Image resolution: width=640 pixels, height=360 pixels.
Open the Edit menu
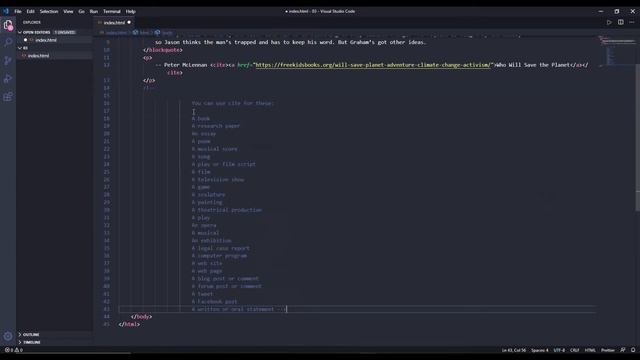click(x=31, y=11)
